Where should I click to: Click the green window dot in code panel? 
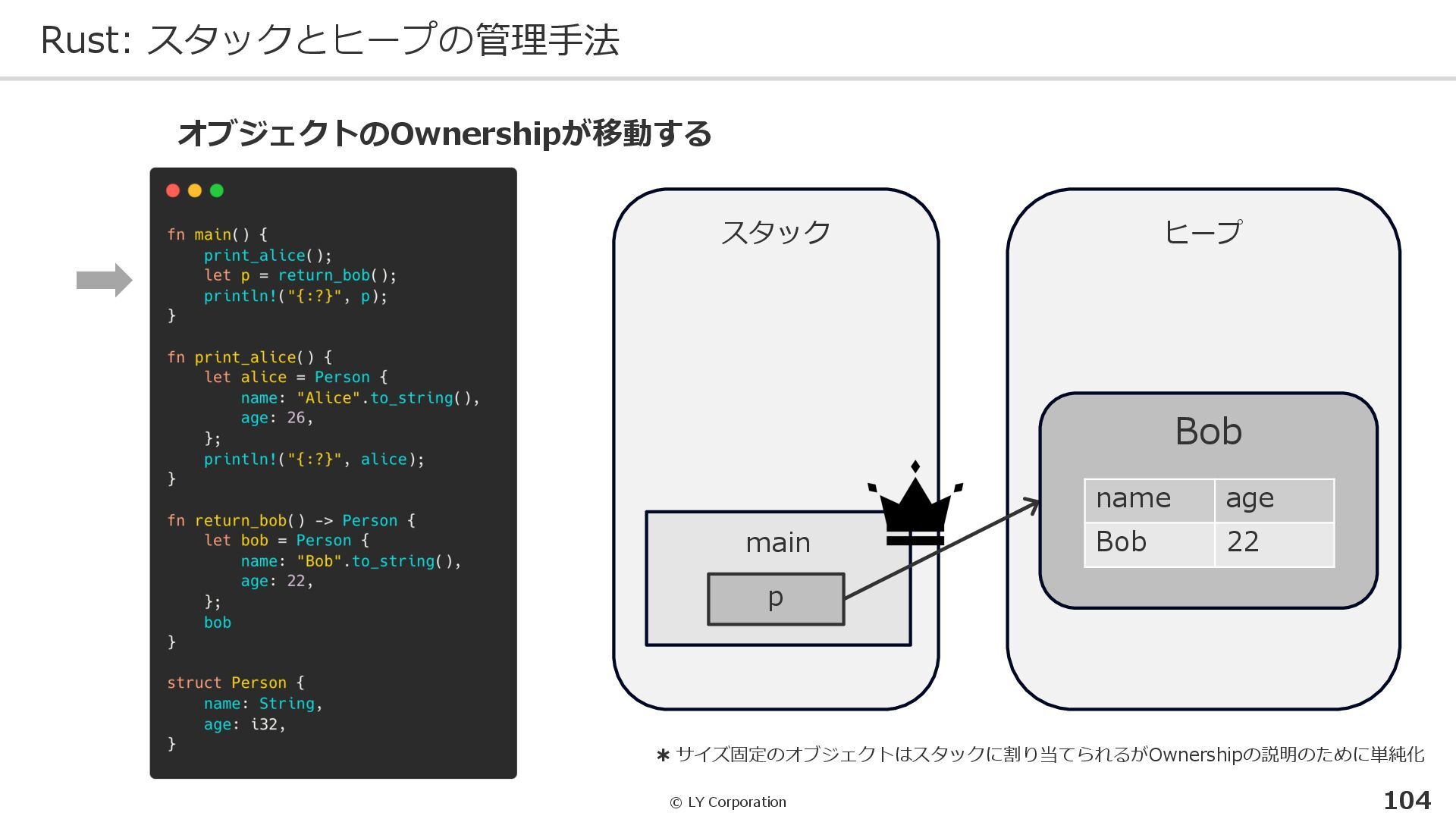(x=217, y=190)
